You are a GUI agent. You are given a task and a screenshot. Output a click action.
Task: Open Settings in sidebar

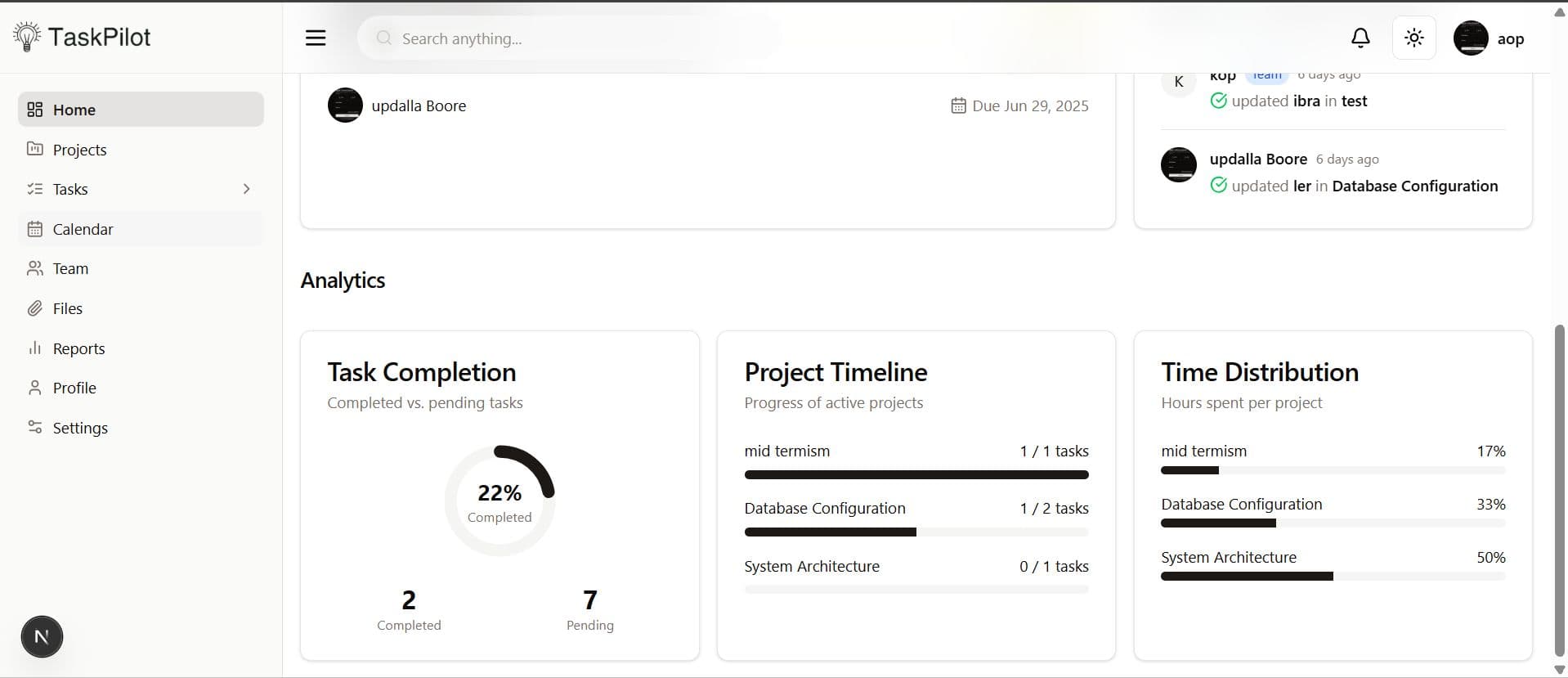click(x=141, y=428)
